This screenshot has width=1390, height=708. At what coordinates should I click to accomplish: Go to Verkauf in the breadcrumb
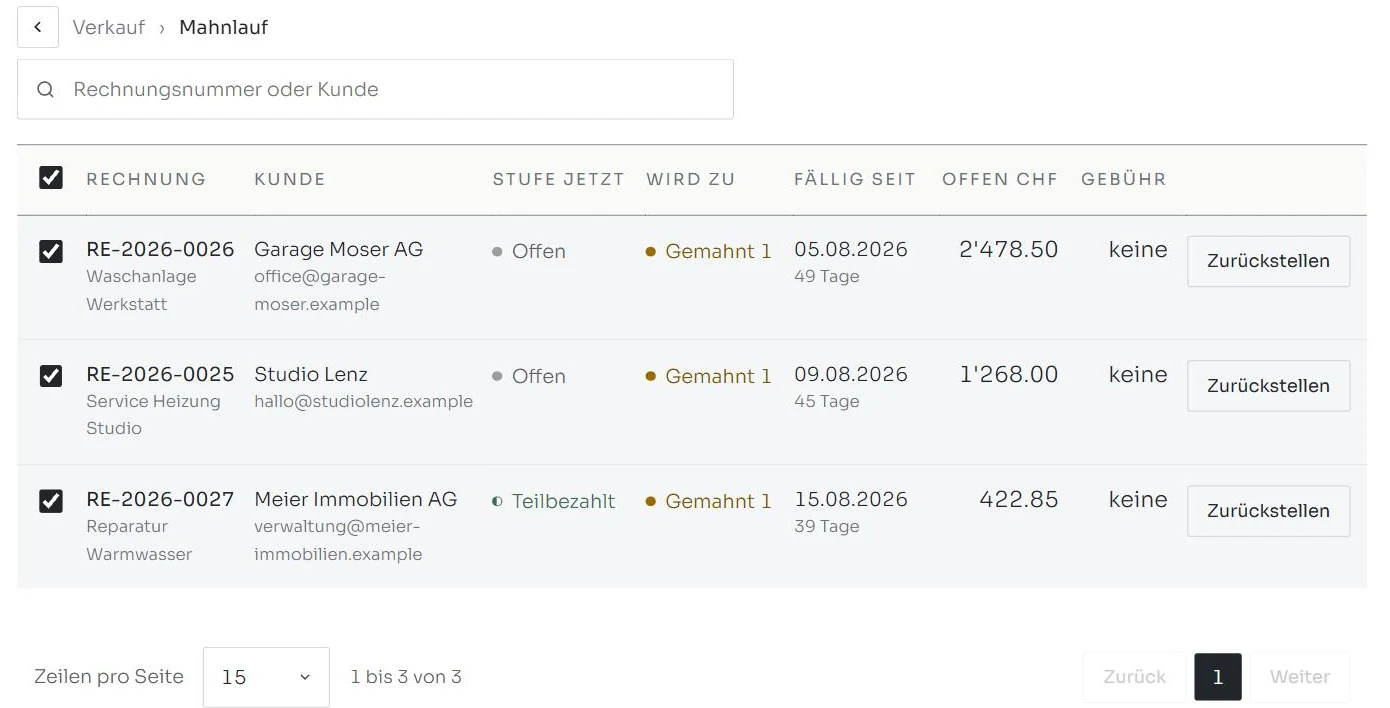[x=109, y=27]
